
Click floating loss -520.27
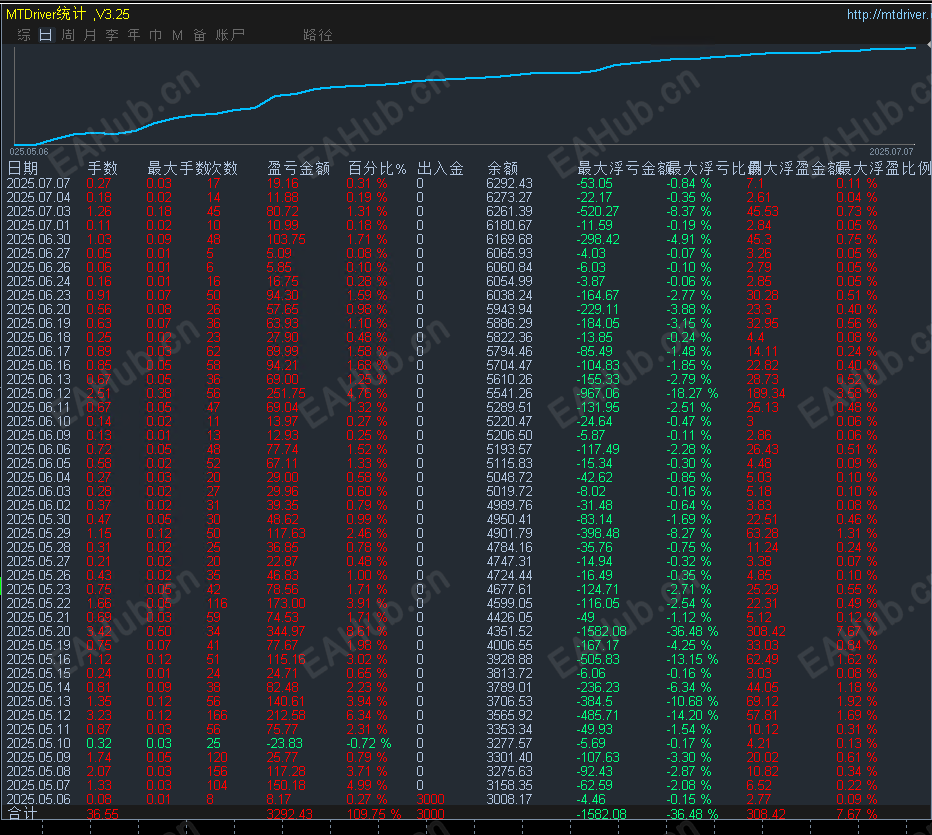click(x=598, y=211)
